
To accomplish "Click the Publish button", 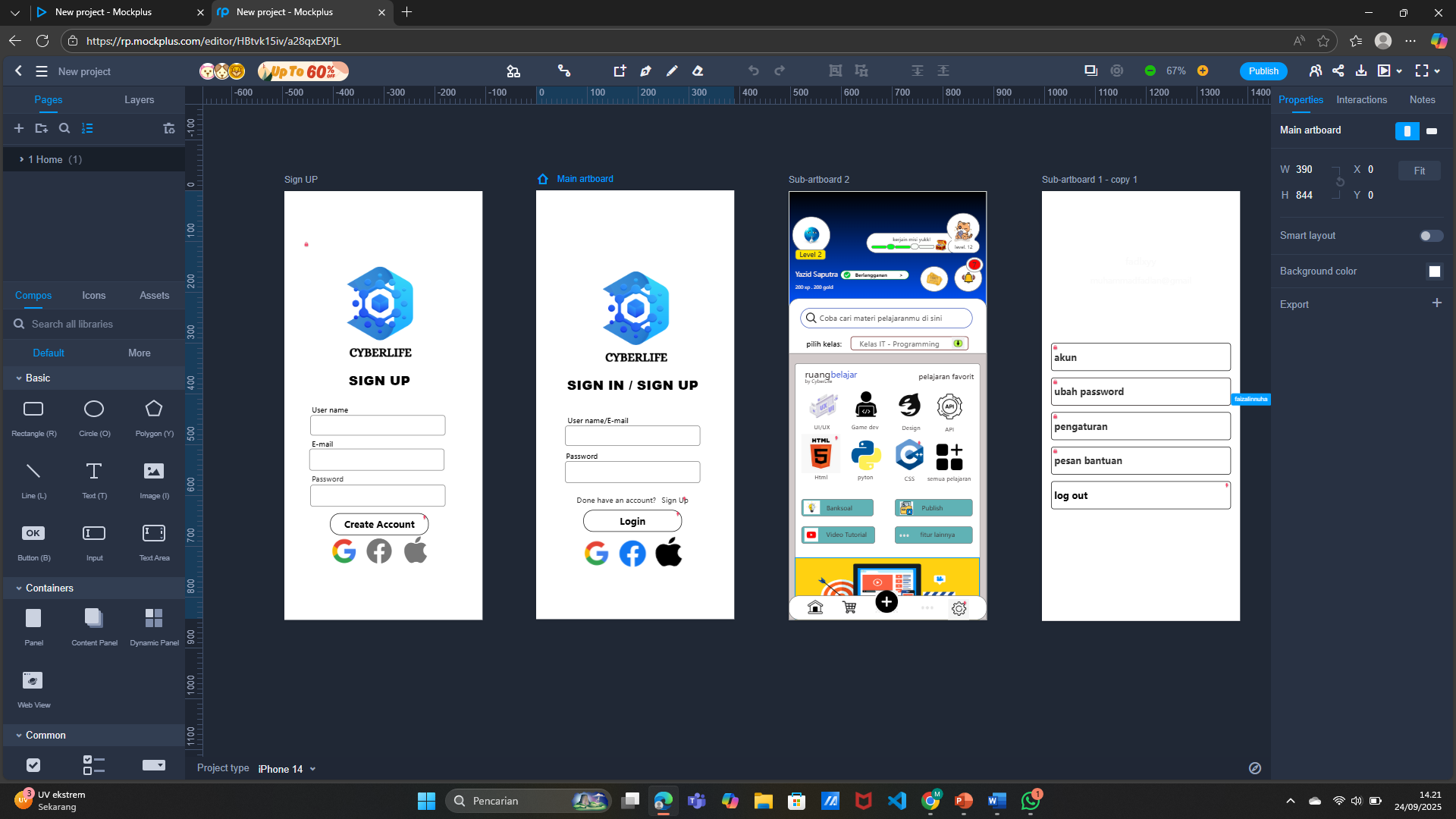I will (x=1263, y=71).
